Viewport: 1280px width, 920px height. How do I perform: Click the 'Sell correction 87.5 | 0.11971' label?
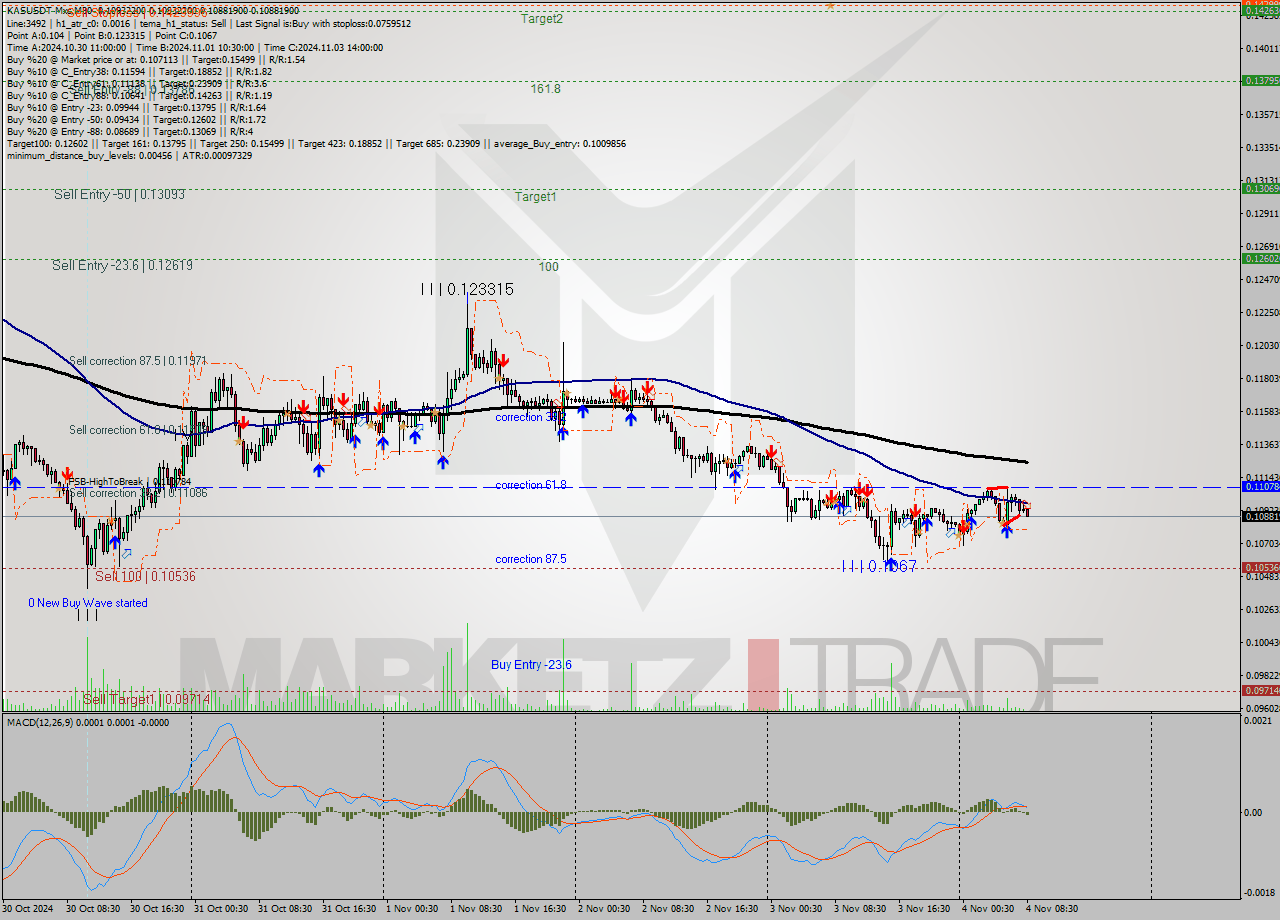138,359
